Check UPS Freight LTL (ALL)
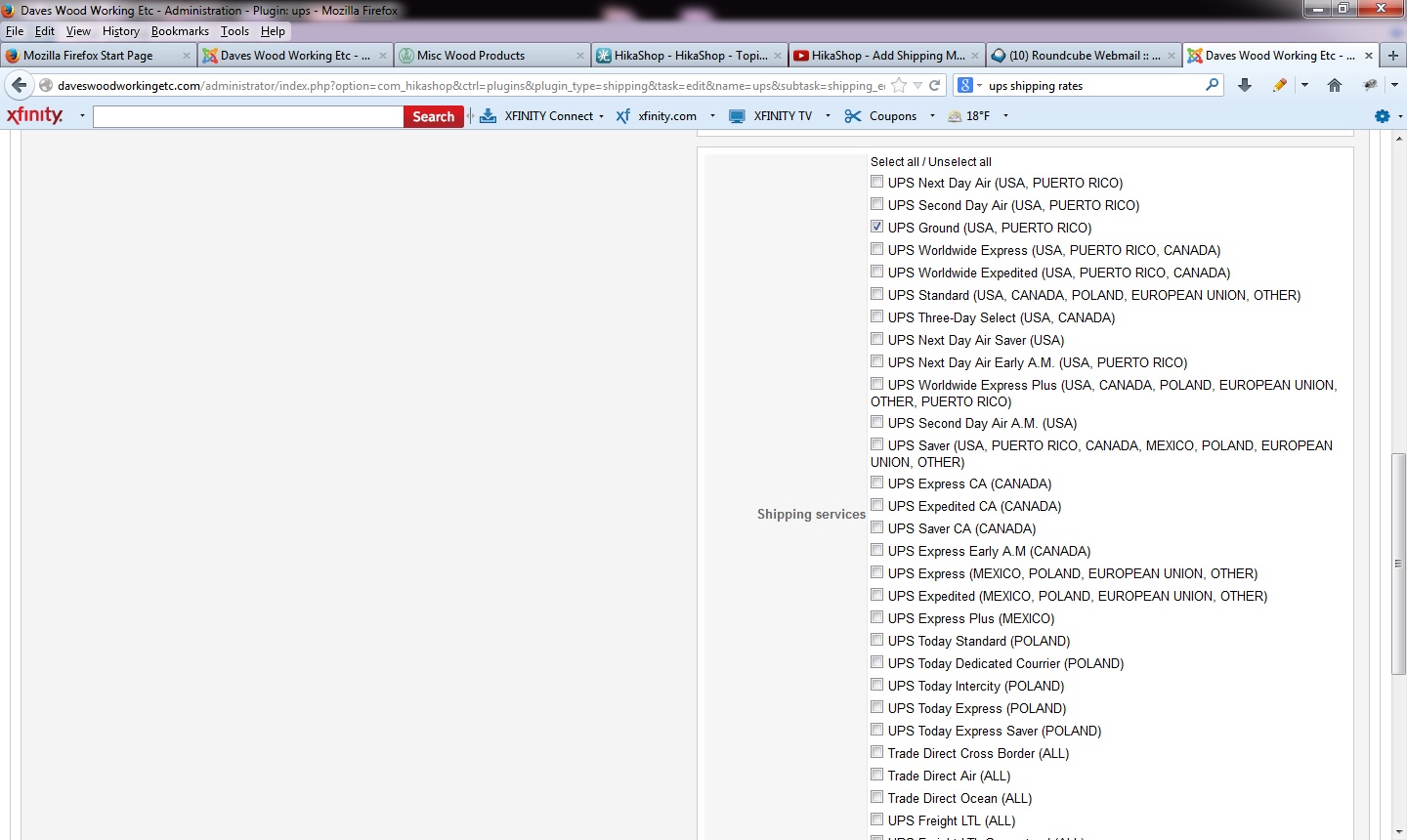 point(877,819)
